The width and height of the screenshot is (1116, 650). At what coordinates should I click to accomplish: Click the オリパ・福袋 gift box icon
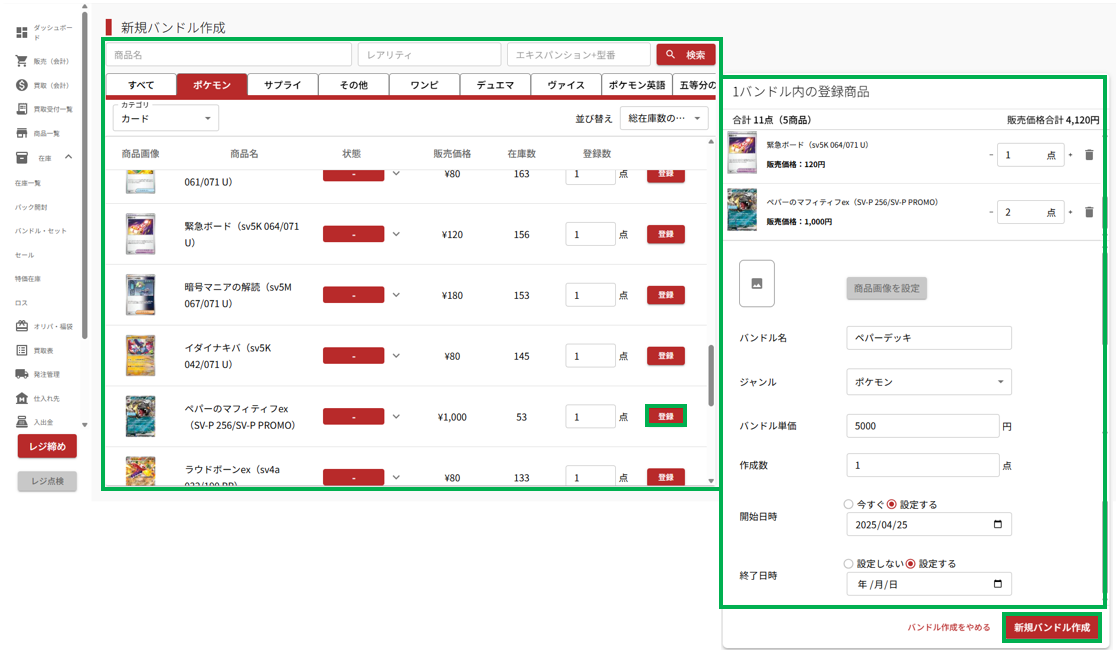(22, 326)
